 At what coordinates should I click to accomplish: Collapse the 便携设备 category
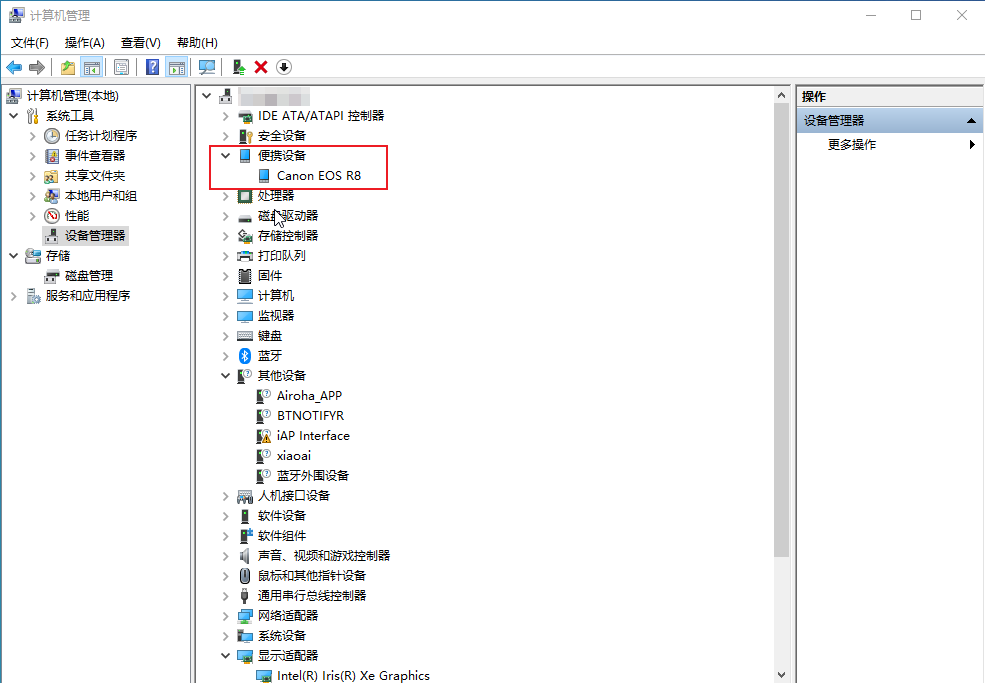pos(226,156)
